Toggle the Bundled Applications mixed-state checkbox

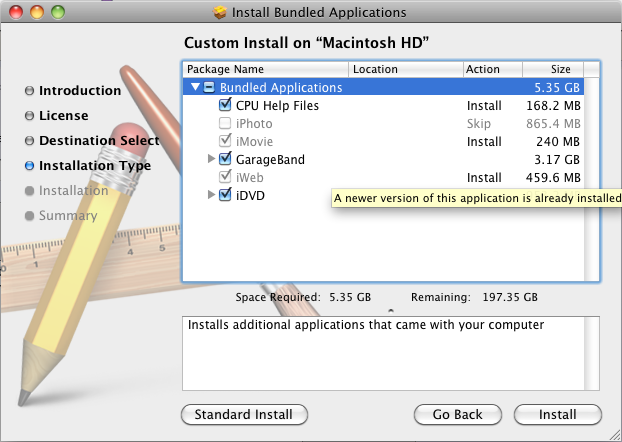(x=209, y=87)
